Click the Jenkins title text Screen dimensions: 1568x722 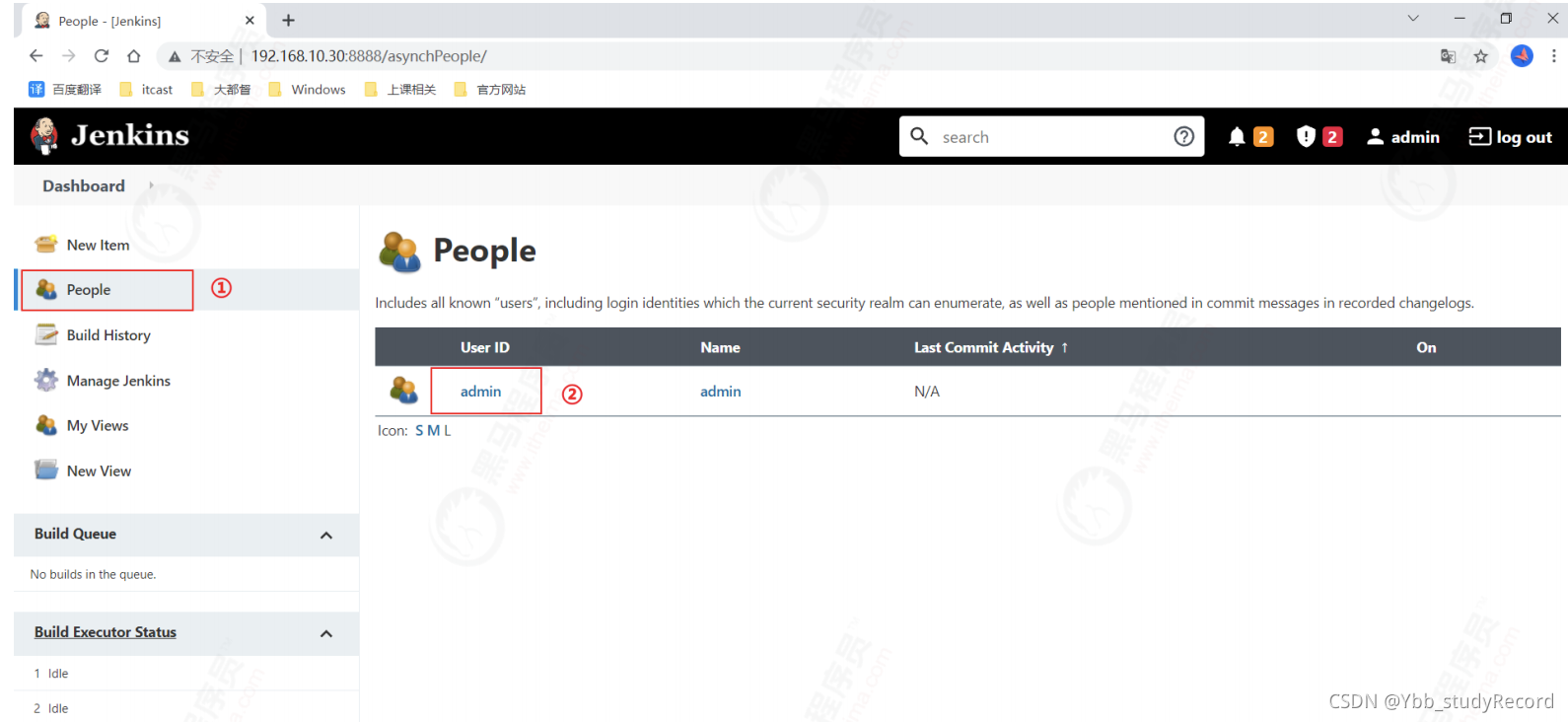(130, 135)
